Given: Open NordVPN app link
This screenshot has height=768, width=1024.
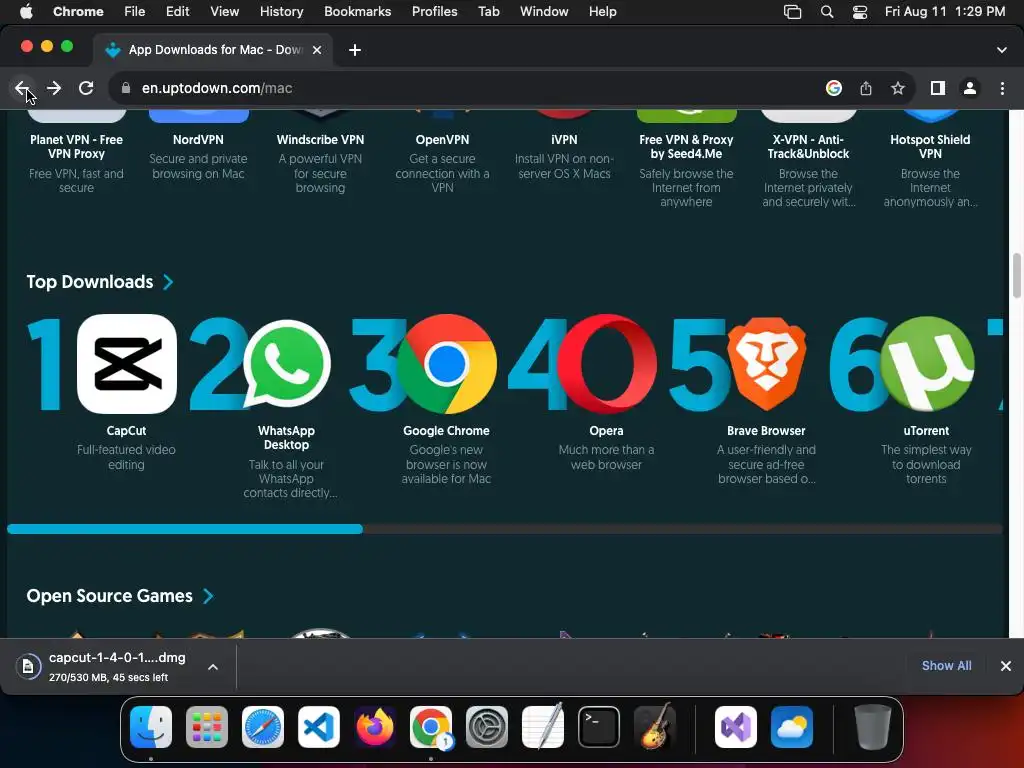Looking at the screenshot, I should coord(199,140).
